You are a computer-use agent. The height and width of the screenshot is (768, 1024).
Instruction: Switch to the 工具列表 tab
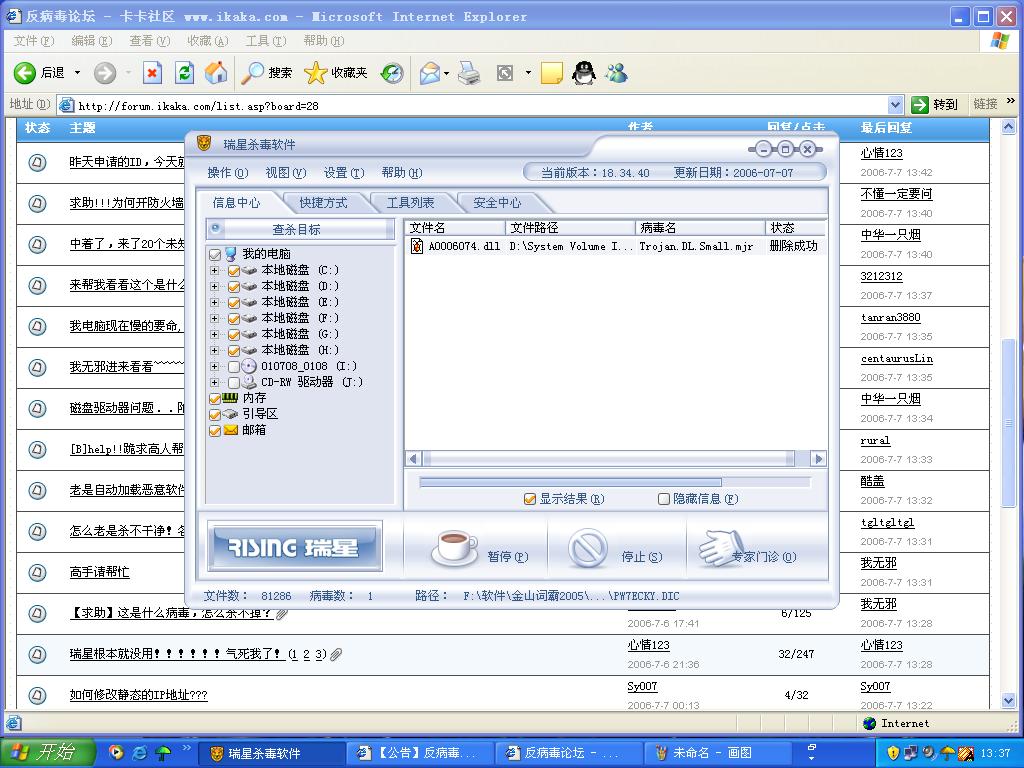point(410,202)
